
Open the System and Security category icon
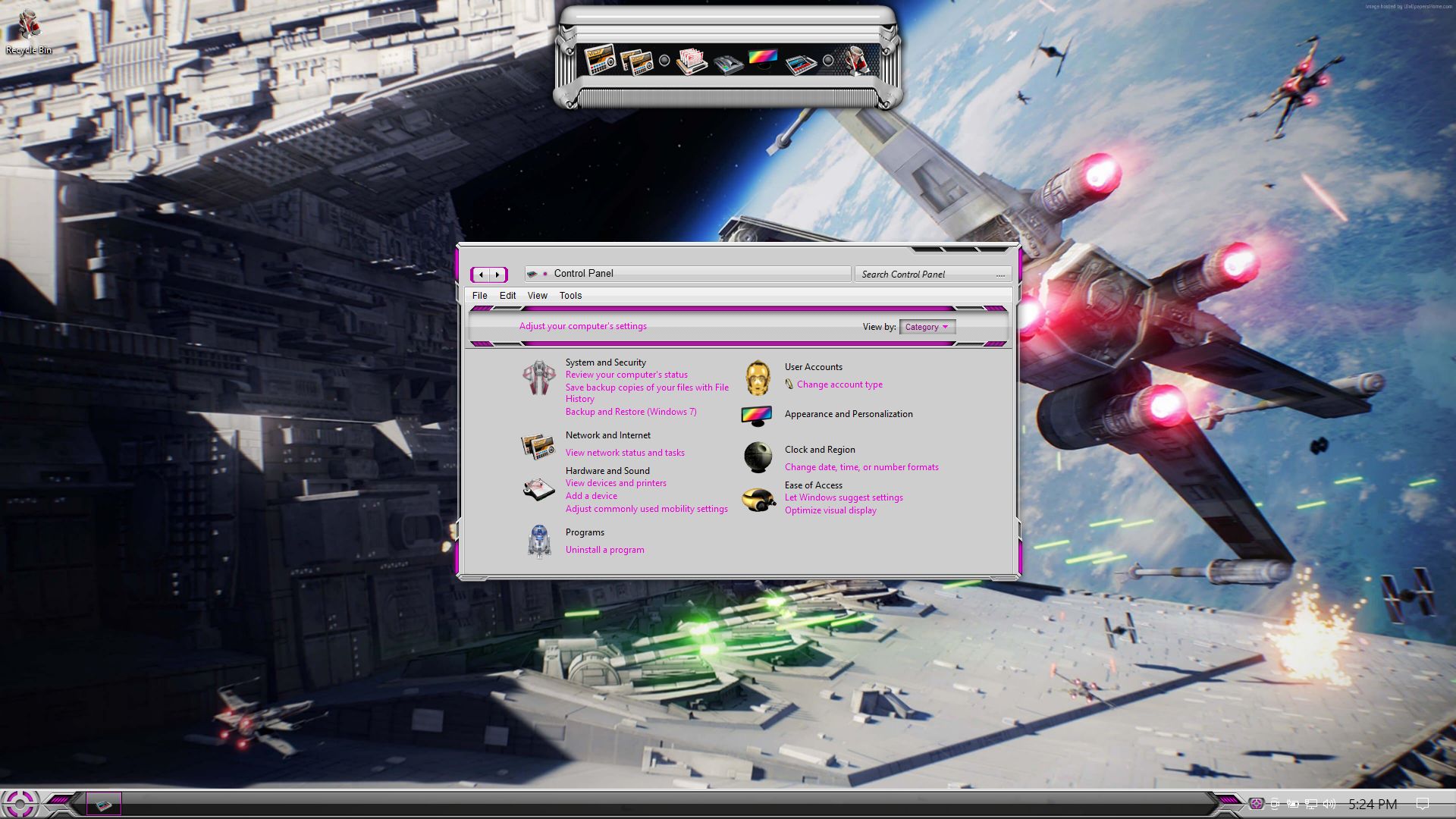[539, 378]
